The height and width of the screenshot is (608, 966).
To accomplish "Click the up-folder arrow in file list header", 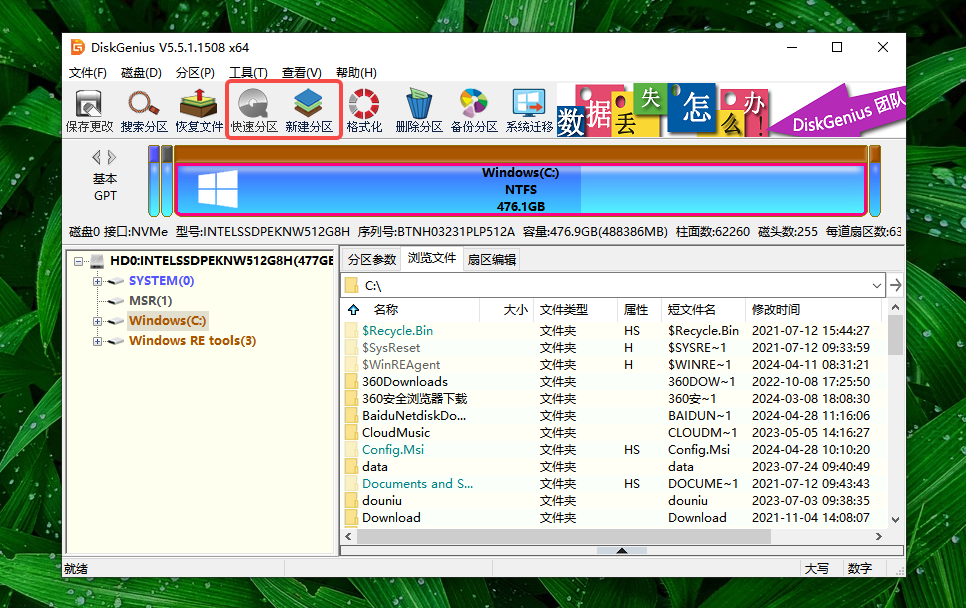I will (353, 309).
